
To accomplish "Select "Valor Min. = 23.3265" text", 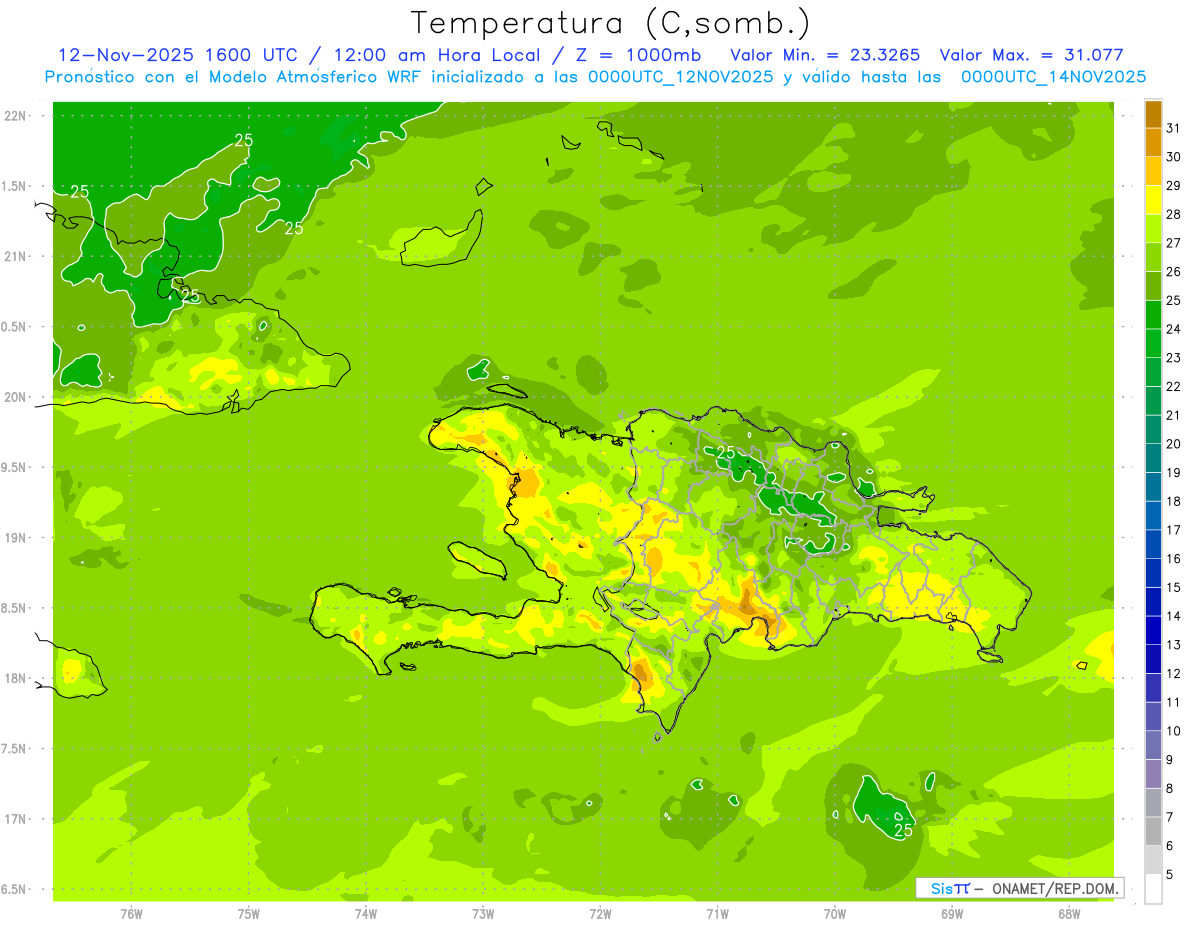I will (x=826, y=55).
